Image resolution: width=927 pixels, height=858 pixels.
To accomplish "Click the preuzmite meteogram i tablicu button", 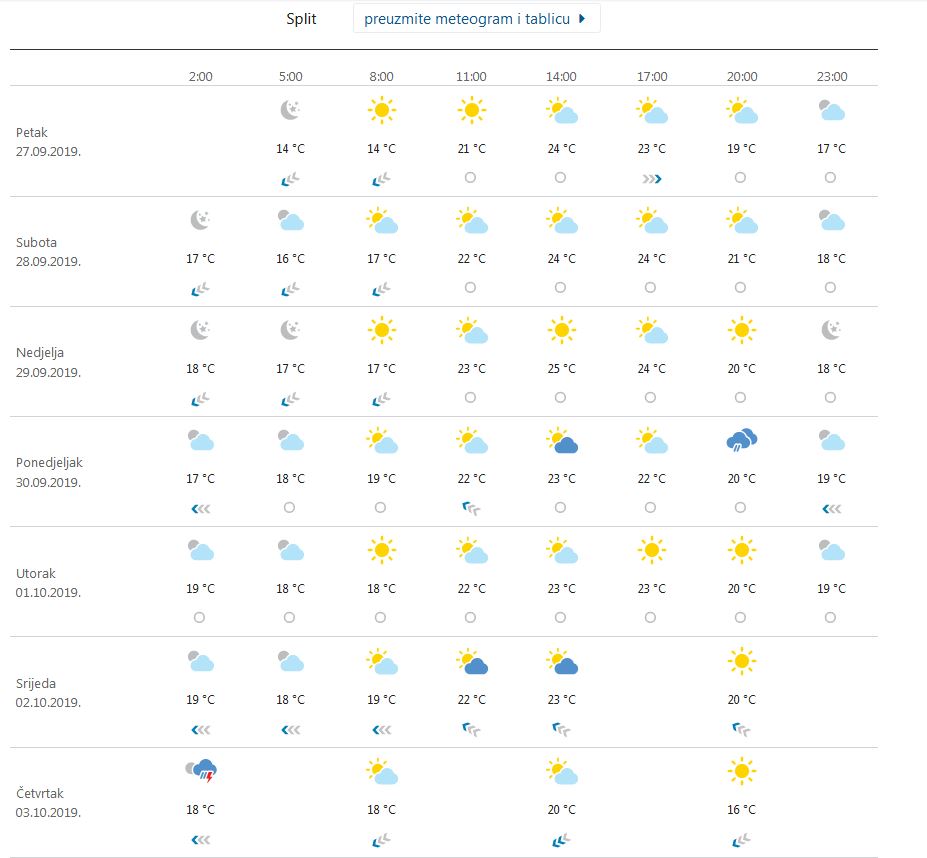I will pyautogui.click(x=477, y=18).
